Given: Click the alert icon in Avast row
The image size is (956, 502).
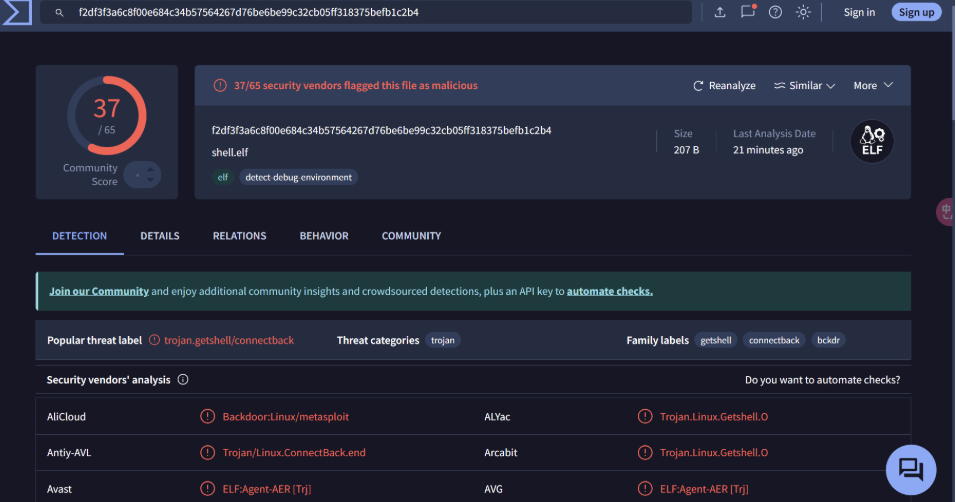Looking at the screenshot, I should (207, 489).
